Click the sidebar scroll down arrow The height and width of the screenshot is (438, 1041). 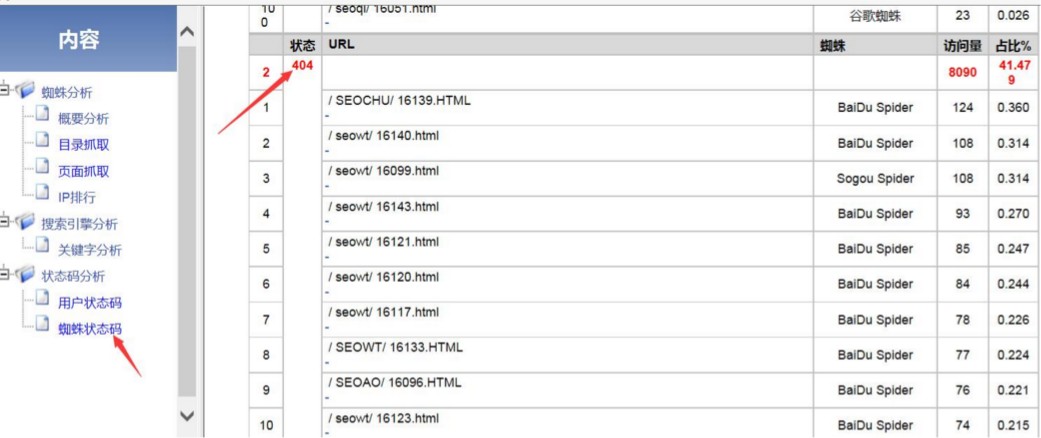188,416
